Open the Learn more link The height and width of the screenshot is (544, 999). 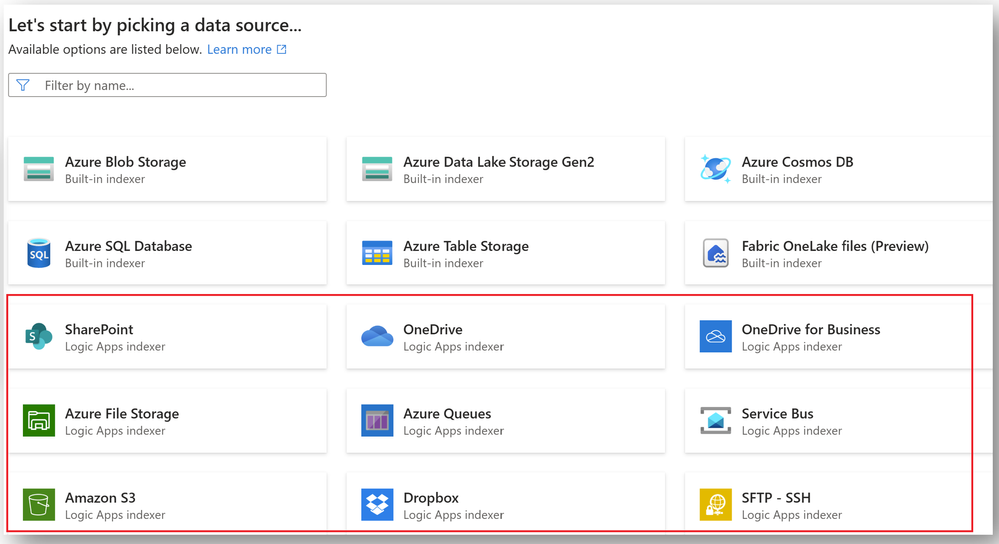coord(247,49)
